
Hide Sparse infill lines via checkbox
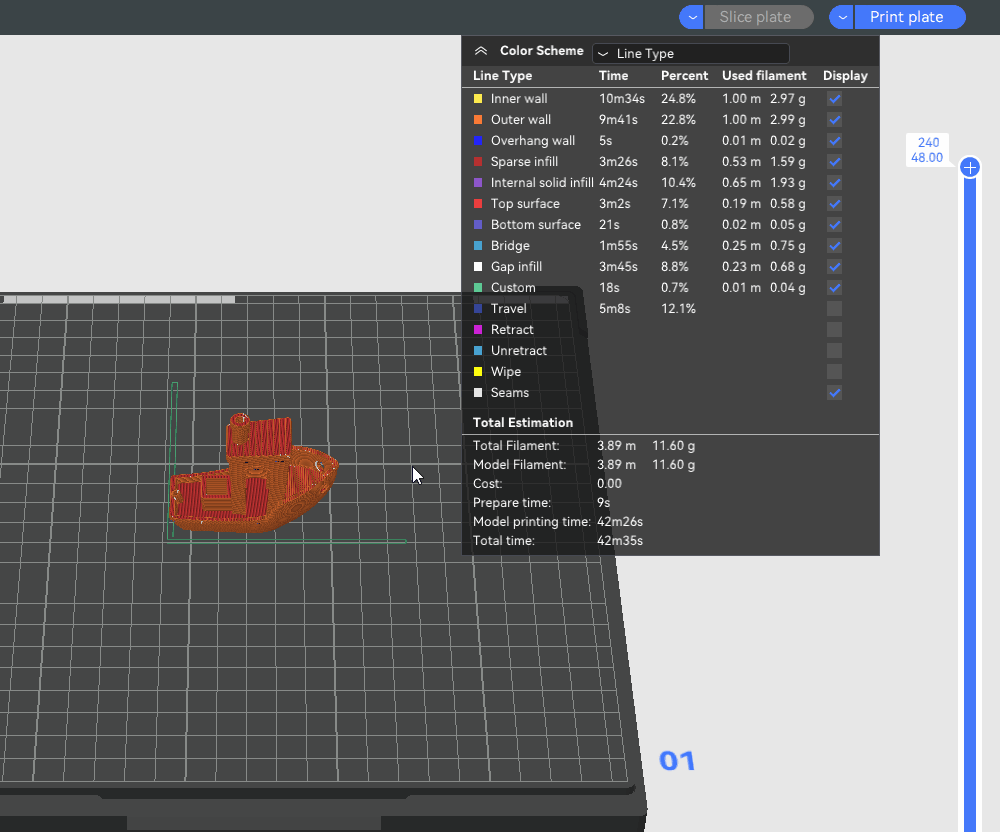(834, 162)
